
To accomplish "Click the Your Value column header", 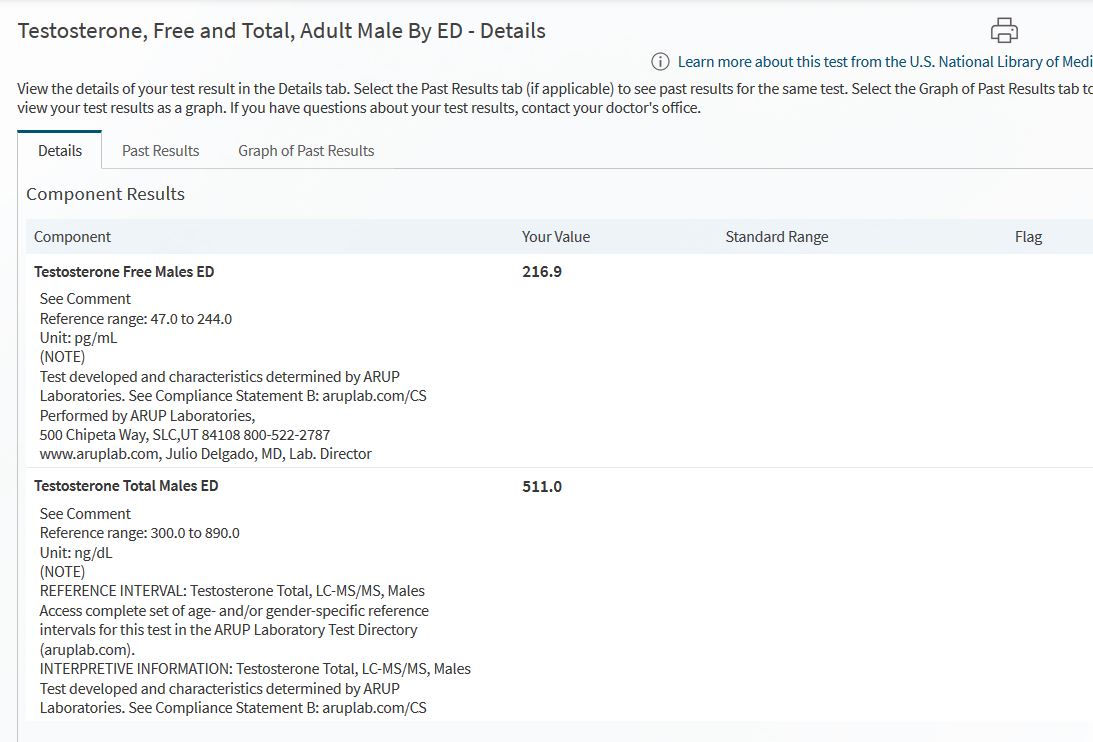I will [x=555, y=237].
